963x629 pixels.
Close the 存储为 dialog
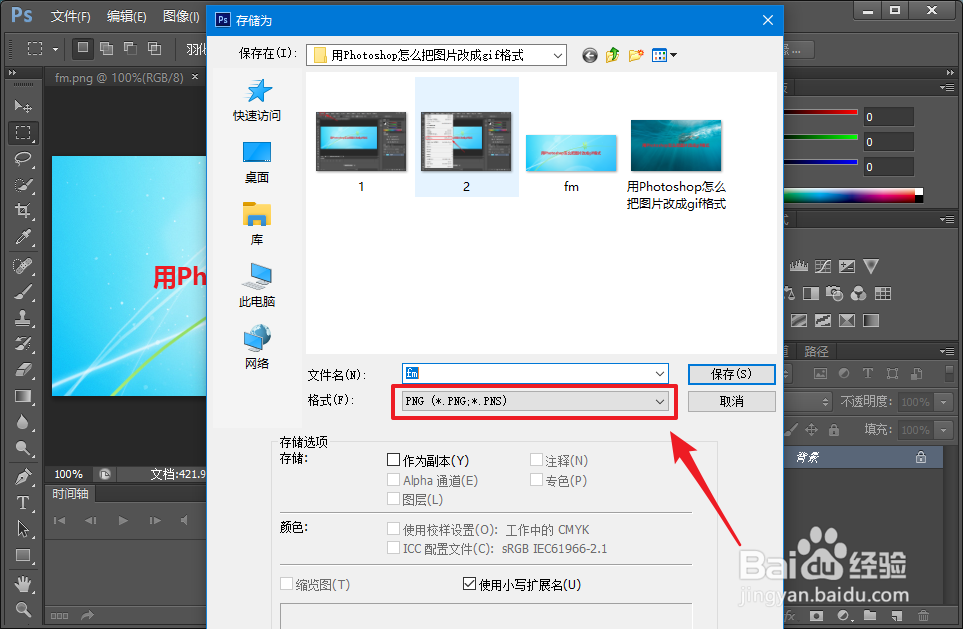click(768, 20)
